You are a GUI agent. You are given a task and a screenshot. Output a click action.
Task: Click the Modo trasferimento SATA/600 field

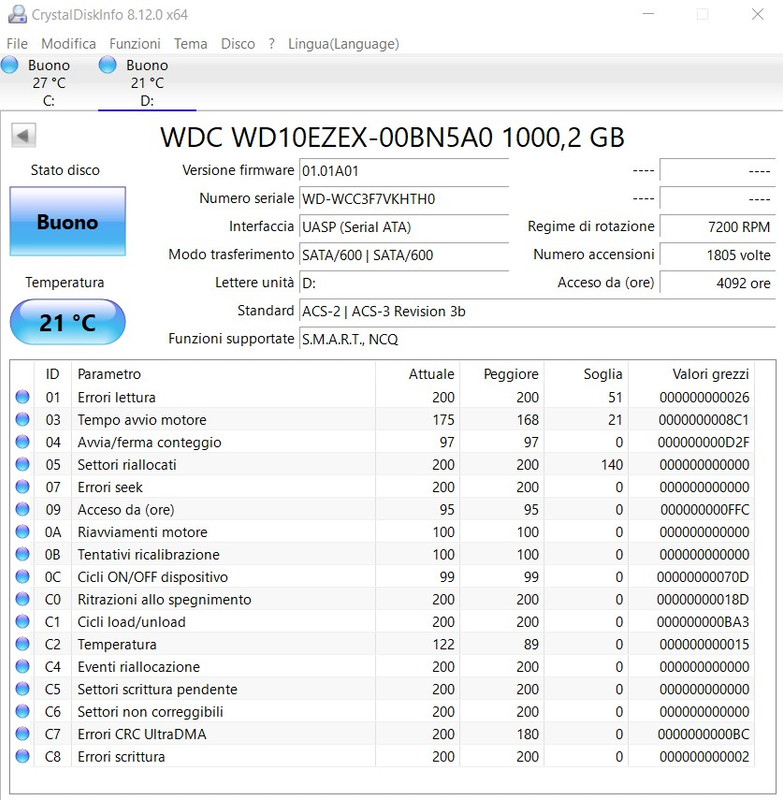coord(404,255)
